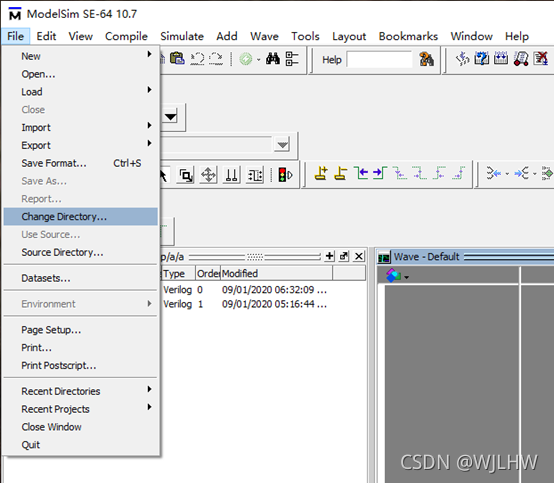Click the Delete Cursor yellow minus icon
Screen dimensions: 554x483
340,173
